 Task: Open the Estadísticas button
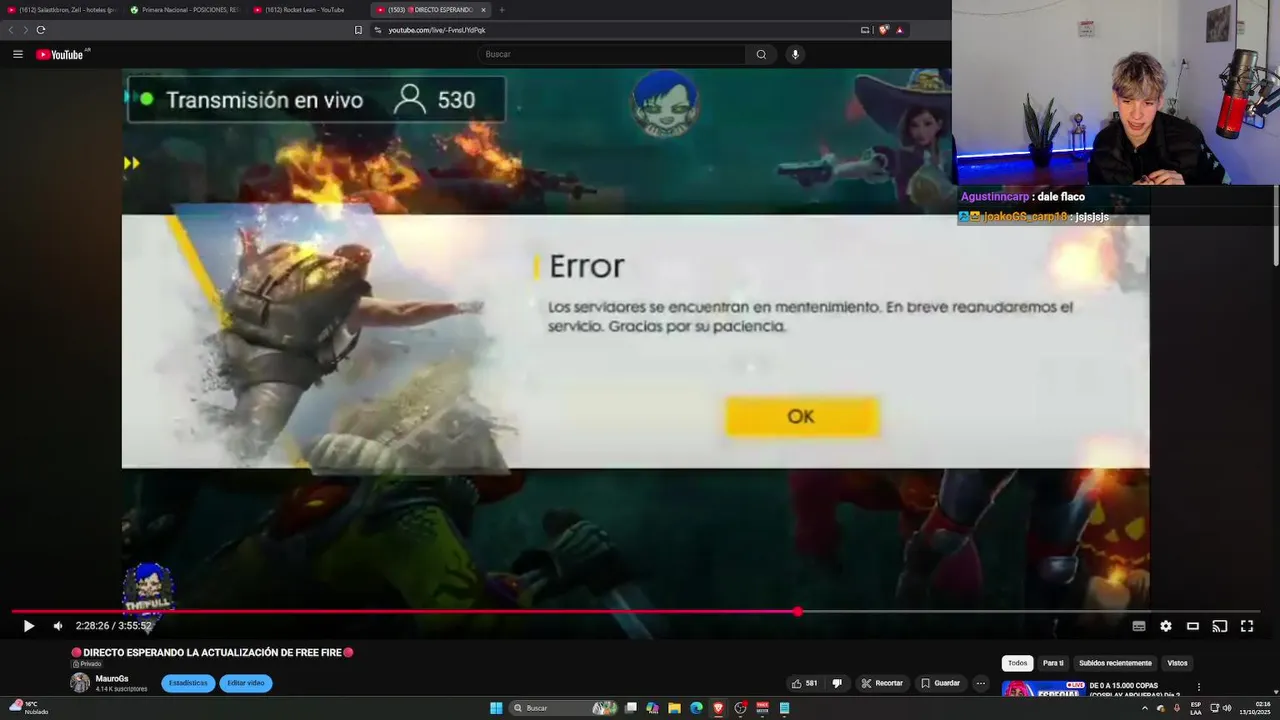[188, 683]
